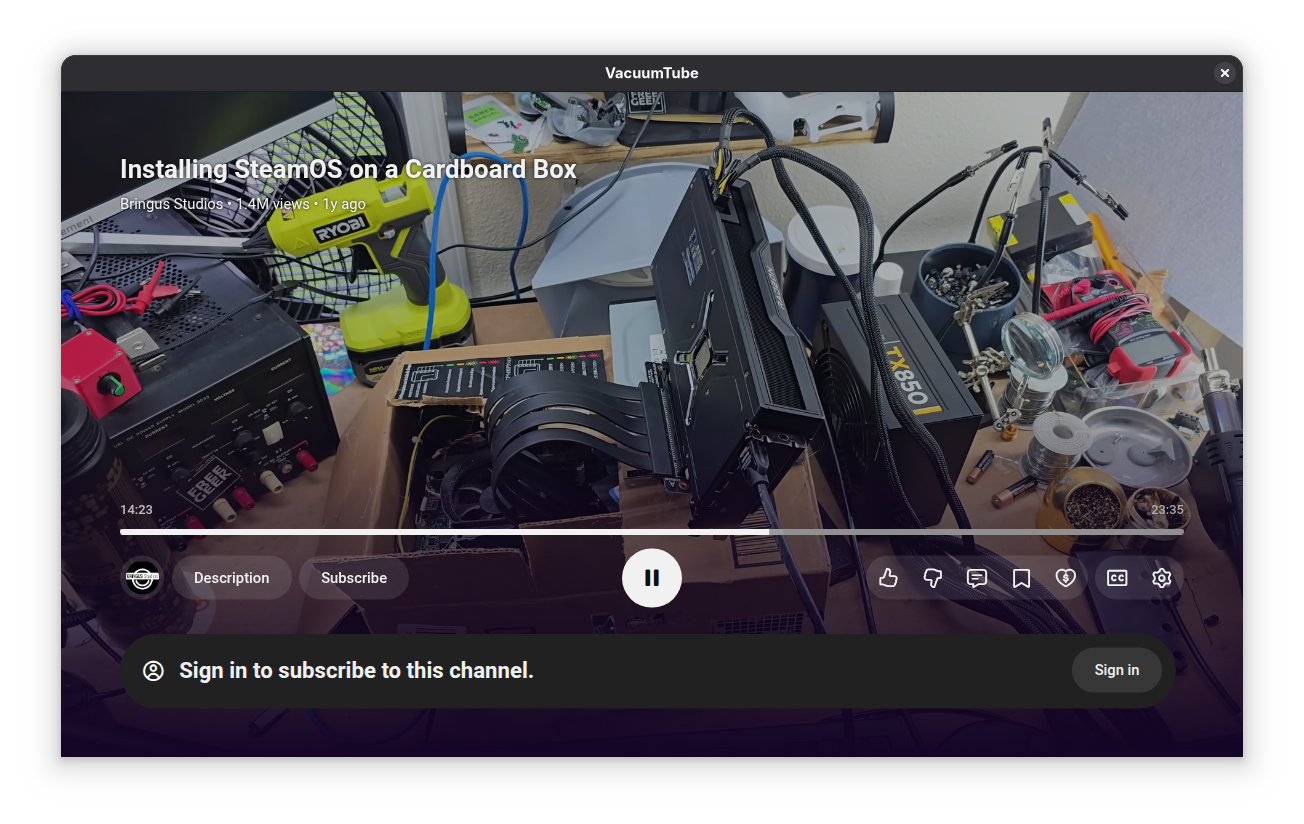Click the Subscribe button
The width and height of the screenshot is (1304, 824).
pyautogui.click(x=354, y=578)
